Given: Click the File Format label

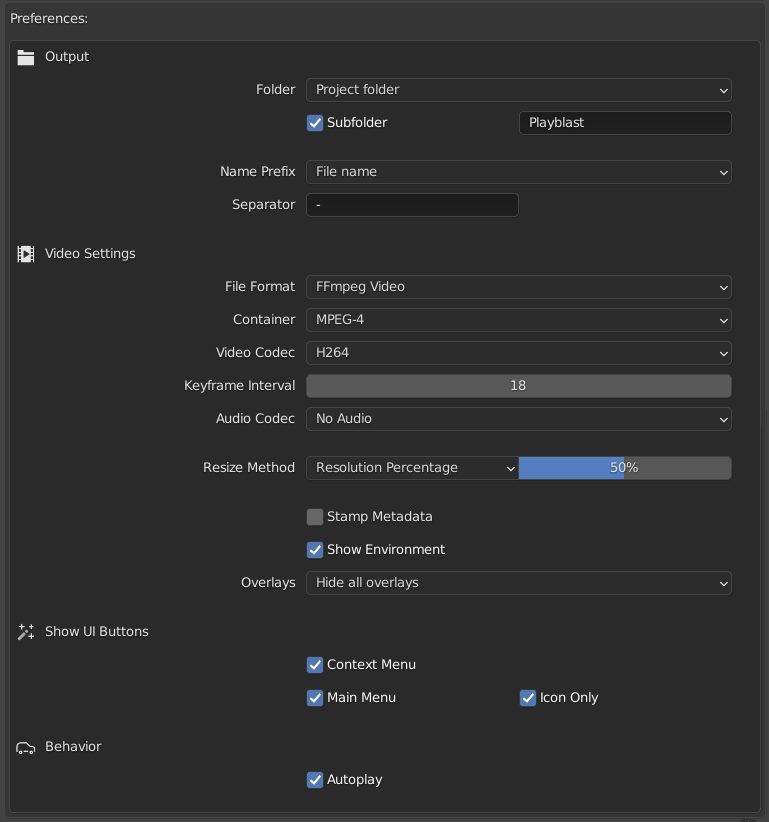Looking at the screenshot, I should (260, 287).
